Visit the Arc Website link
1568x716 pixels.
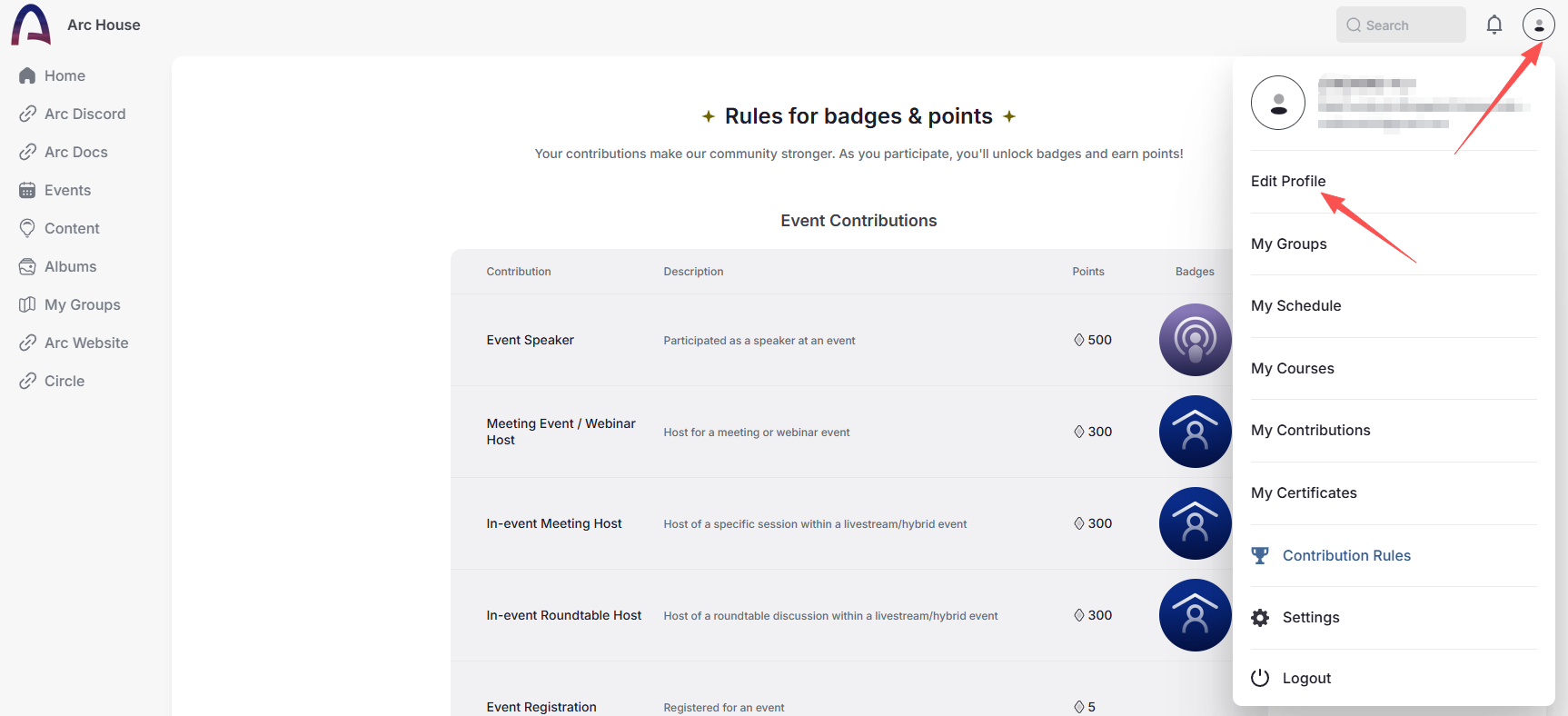(86, 343)
